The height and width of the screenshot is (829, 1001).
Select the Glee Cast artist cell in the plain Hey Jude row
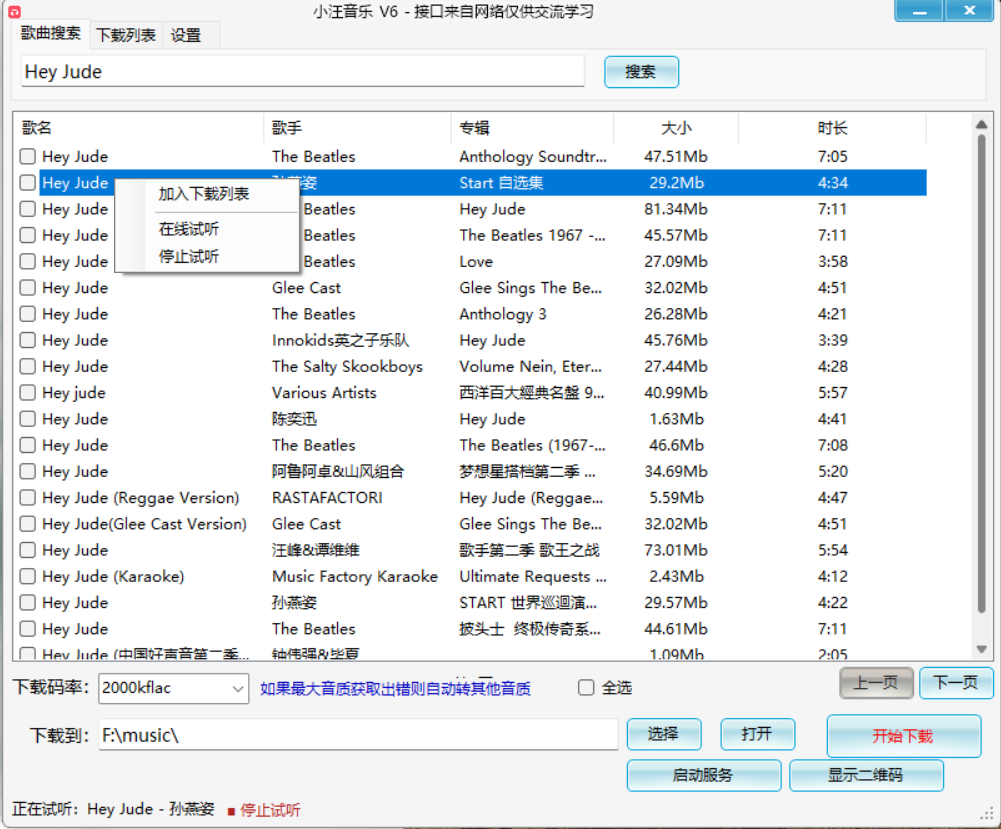(306, 288)
